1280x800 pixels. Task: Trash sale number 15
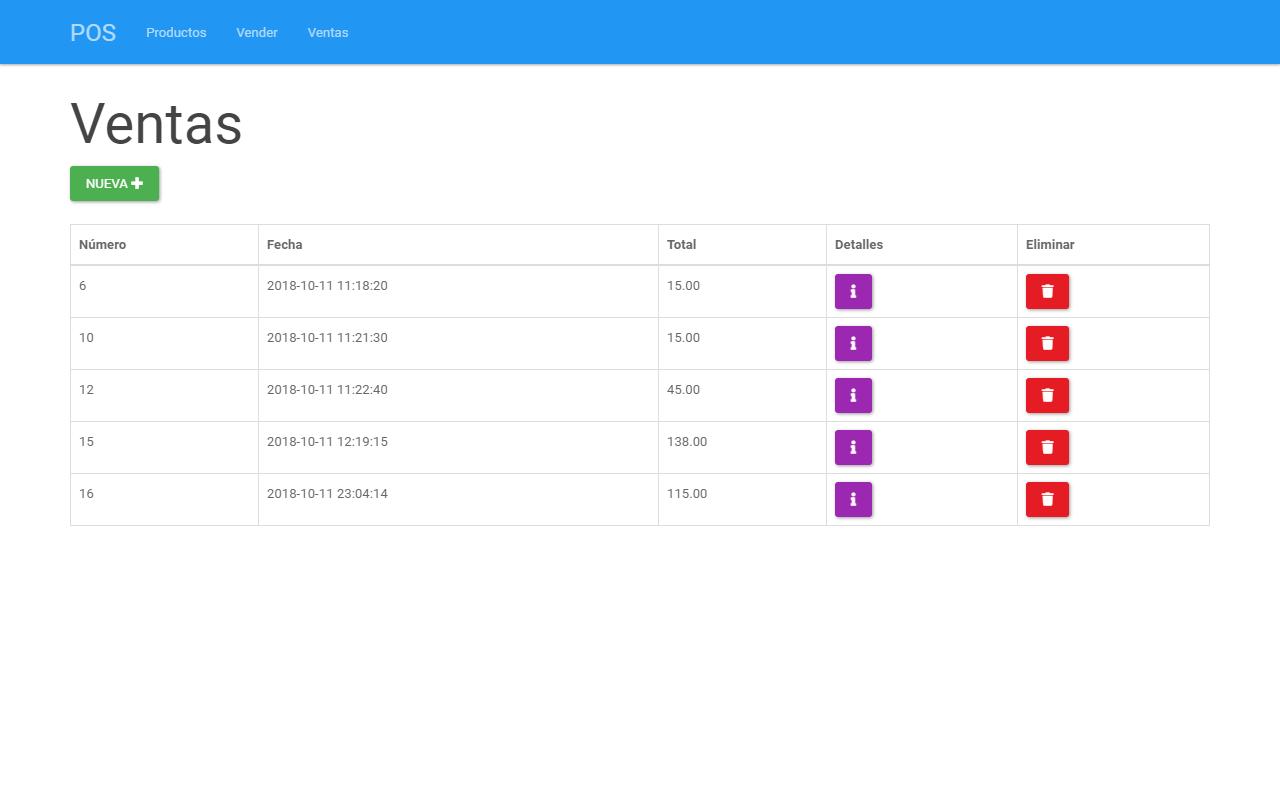(x=1047, y=447)
